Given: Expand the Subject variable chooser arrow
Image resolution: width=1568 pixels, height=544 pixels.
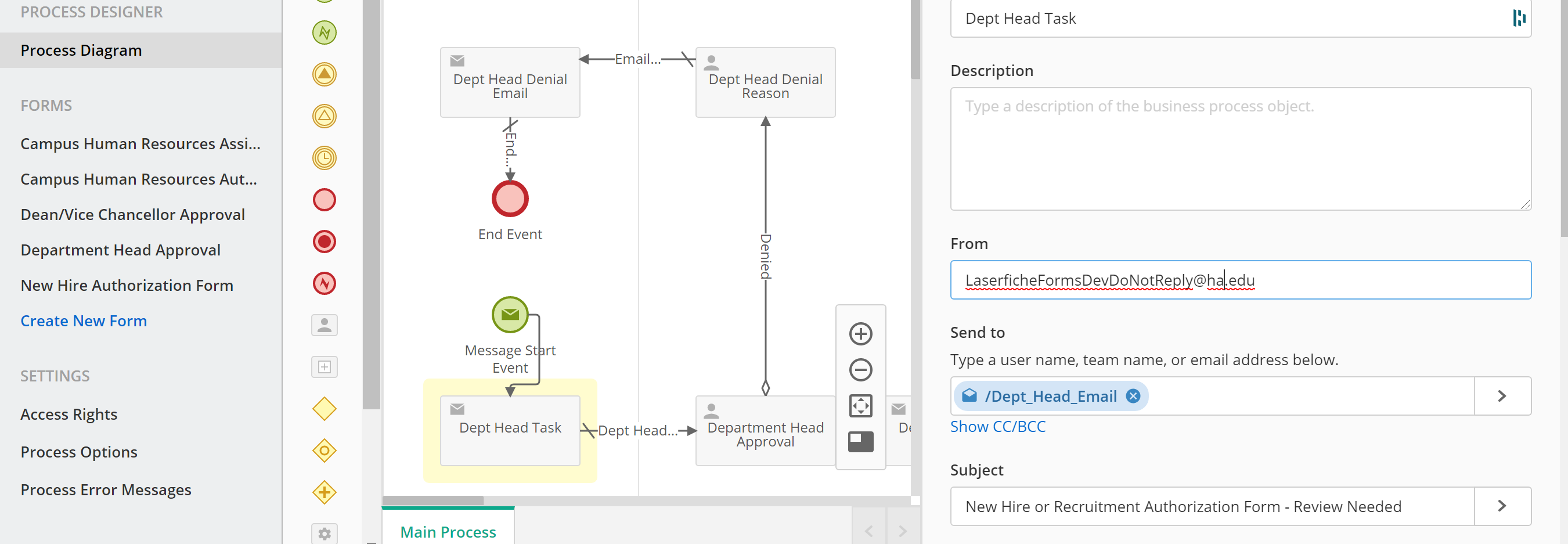Looking at the screenshot, I should coord(1502,506).
